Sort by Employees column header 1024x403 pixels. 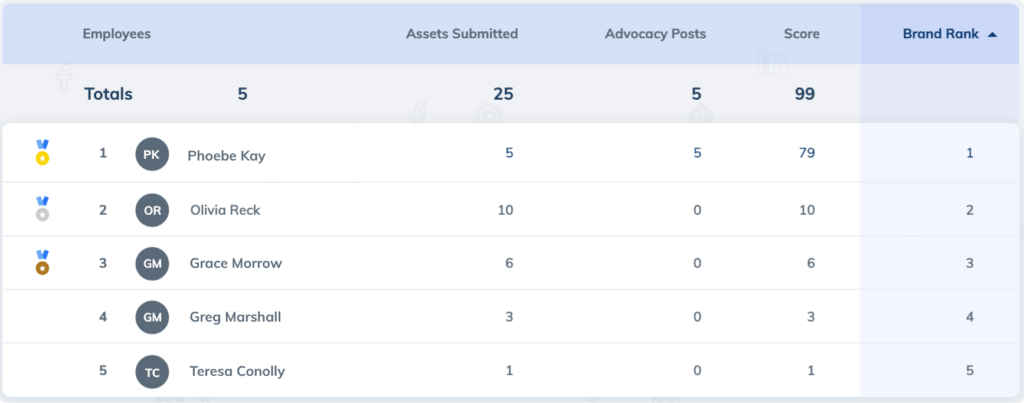pyautogui.click(x=116, y=34)
